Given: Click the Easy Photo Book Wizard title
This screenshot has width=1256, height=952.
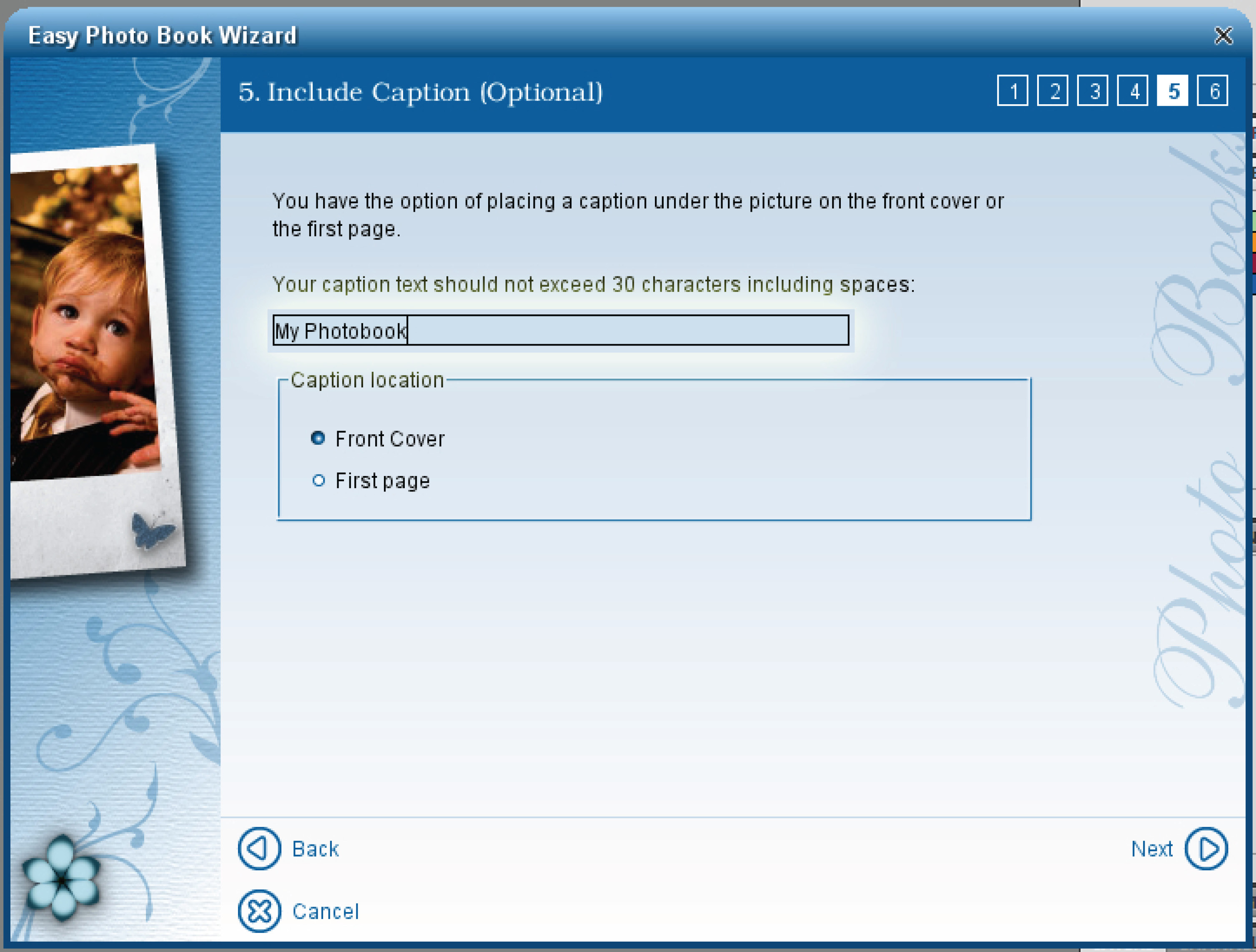Looking at the screenshot, I should 163,36.
